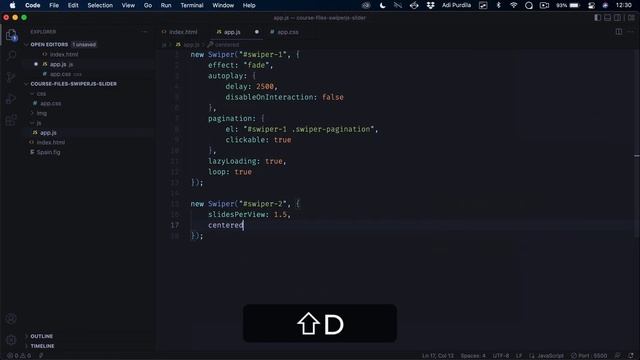Open the Terminal menu
Image resolution: width=640 pixels, height=360 pixels.
192,5
